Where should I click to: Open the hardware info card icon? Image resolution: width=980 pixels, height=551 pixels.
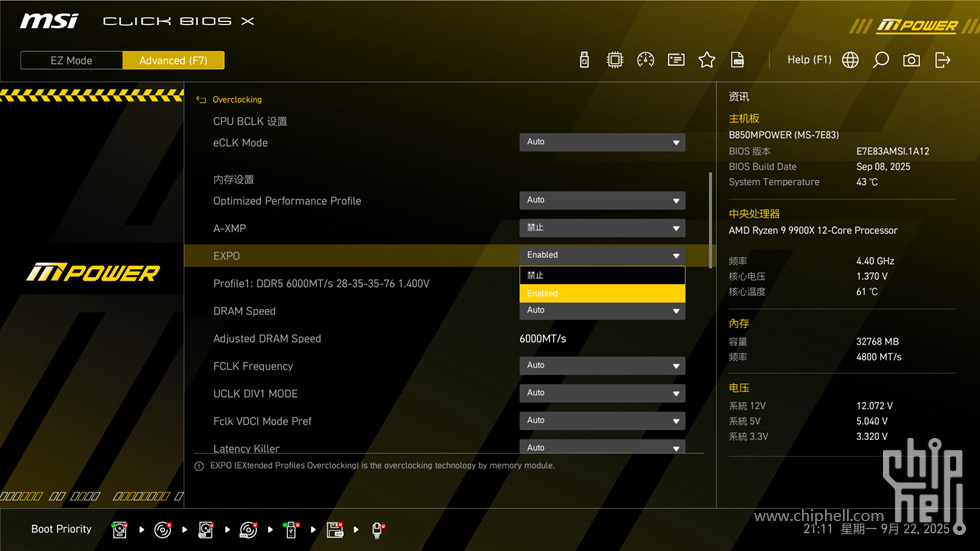(676, 60)
